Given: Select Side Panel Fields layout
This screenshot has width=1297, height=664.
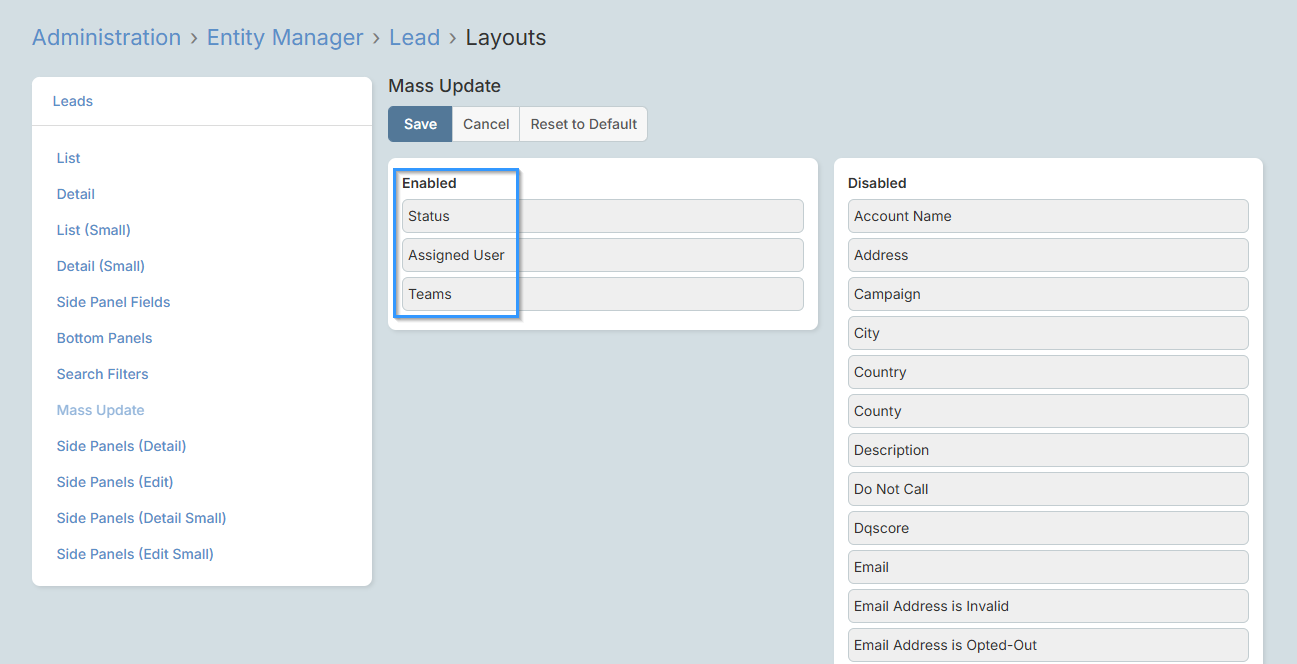Looking at the screenshot, I should pyautogui.click(x=113, y=302).
